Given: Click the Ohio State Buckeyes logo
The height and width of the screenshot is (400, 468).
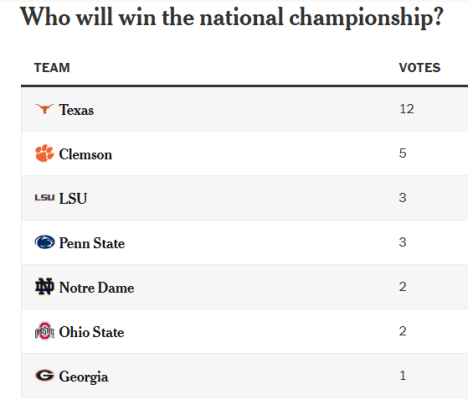Looking at the screenshot, I should [44, 331].
